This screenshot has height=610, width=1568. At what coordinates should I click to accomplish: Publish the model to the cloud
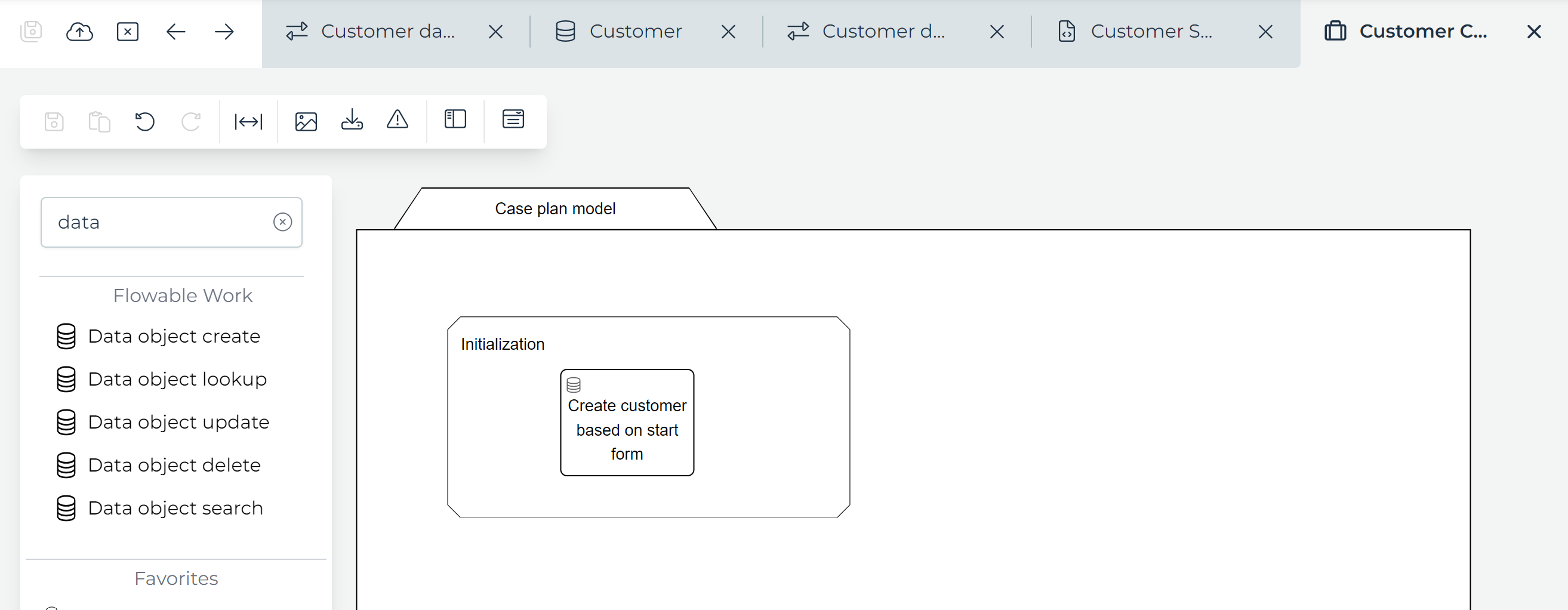[80, 31]
